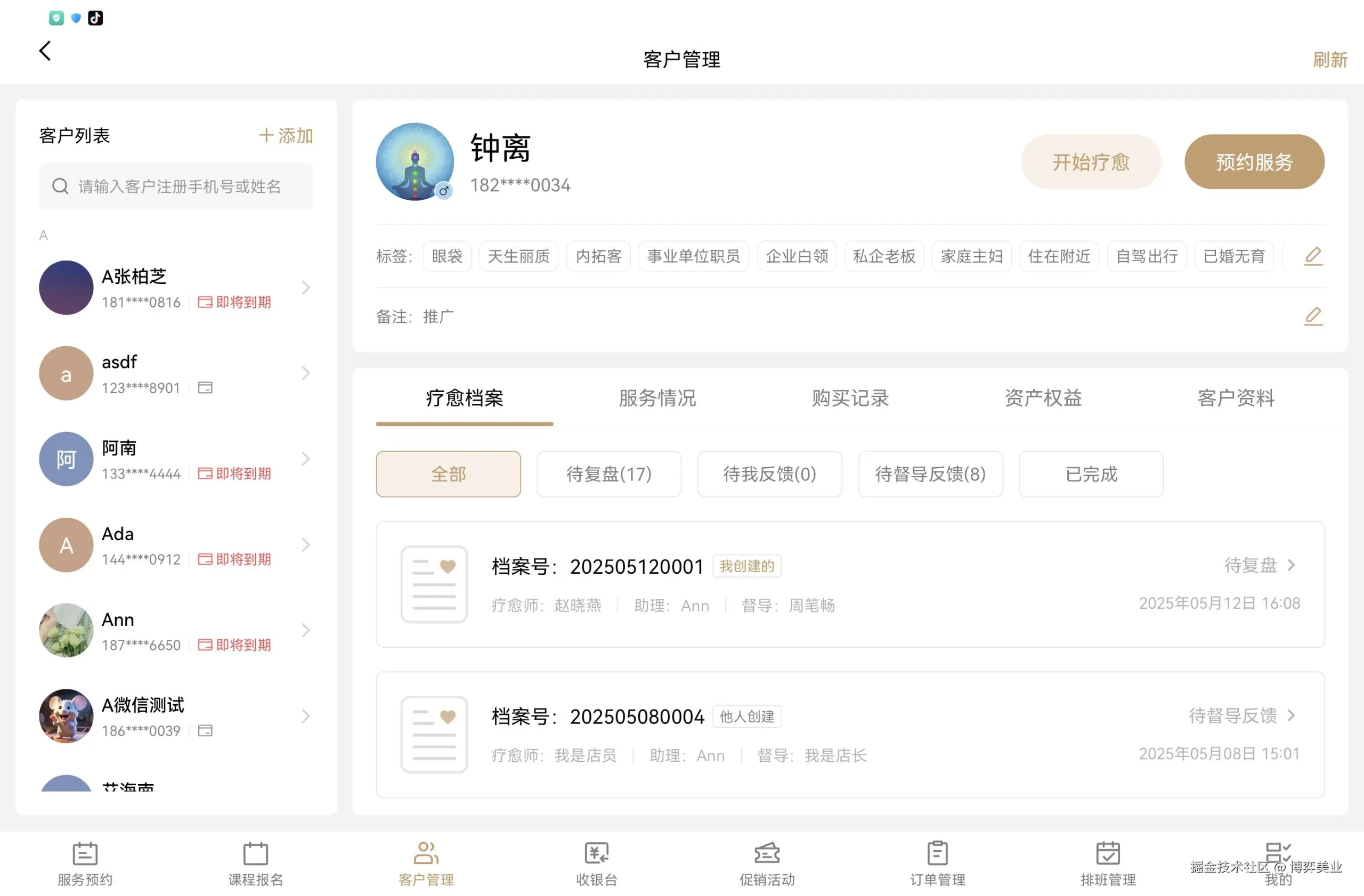Open 促销活动 promotions icon
This screenshot has width=1364, height=896.
point(767,853)
